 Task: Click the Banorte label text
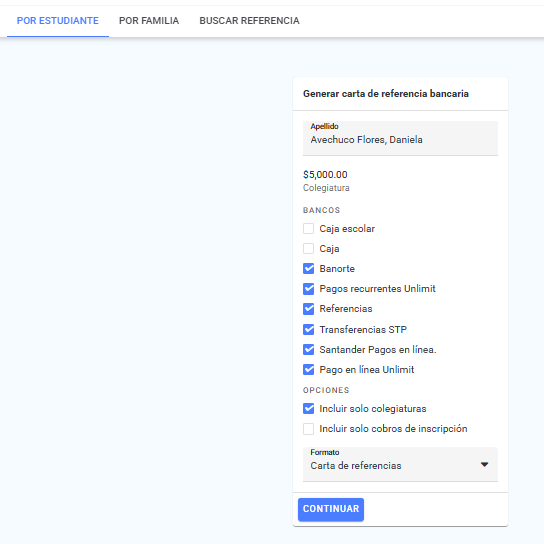[337, 269]
